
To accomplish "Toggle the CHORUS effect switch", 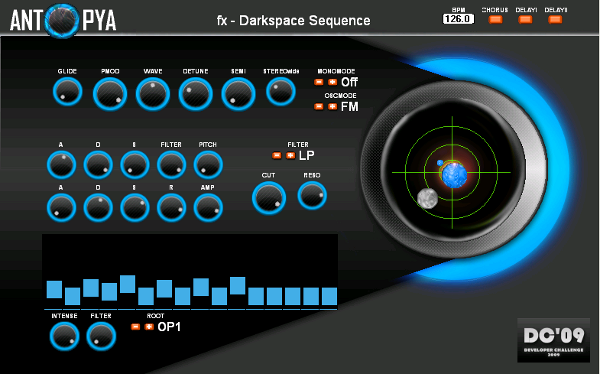I will [x=495, y=19].
